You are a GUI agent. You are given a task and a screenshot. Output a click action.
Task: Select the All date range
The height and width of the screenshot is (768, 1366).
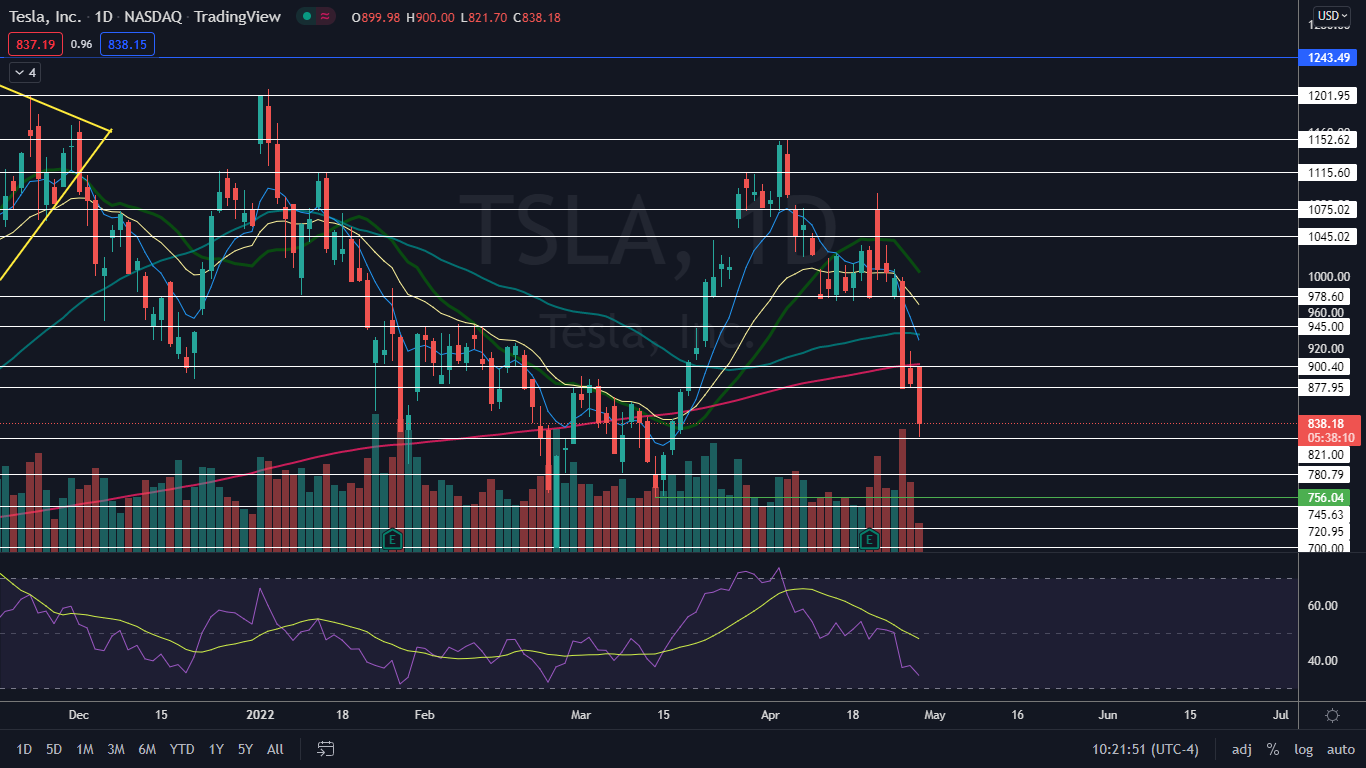tap(276, 749)
